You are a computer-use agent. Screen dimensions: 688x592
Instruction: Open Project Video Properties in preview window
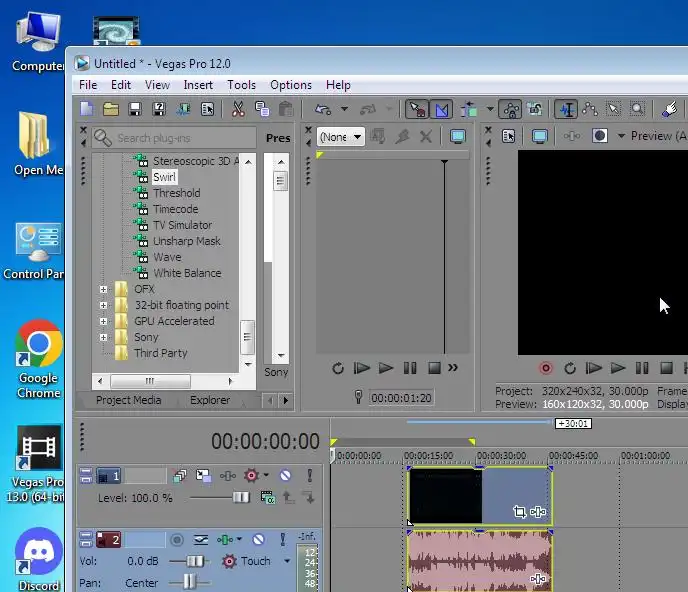coord(509,136)
